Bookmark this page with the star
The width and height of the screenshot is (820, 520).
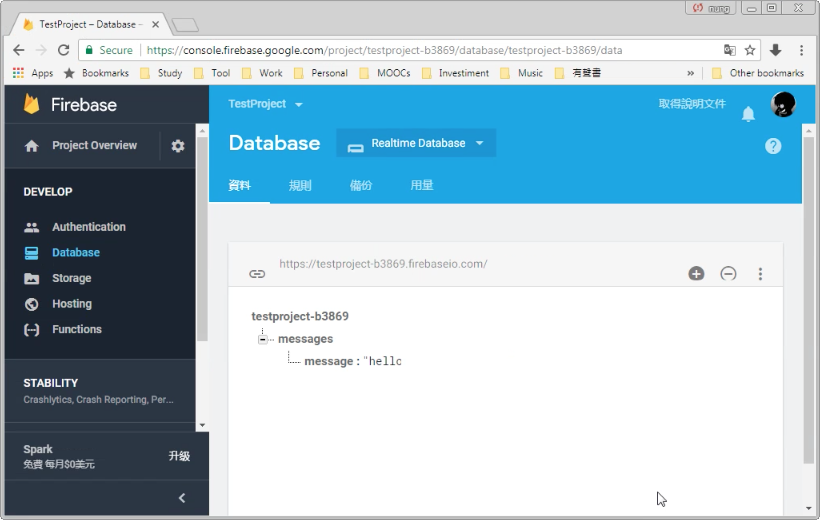pos(750,50)
